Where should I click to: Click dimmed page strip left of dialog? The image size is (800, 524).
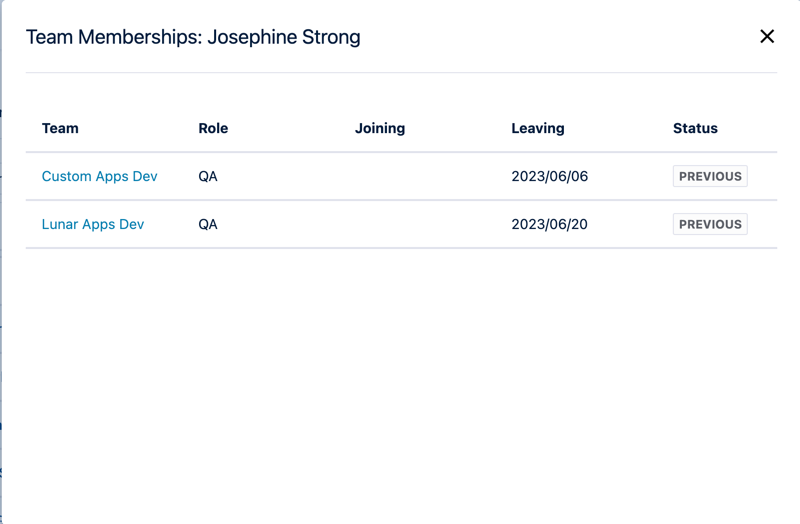[1, 300]
